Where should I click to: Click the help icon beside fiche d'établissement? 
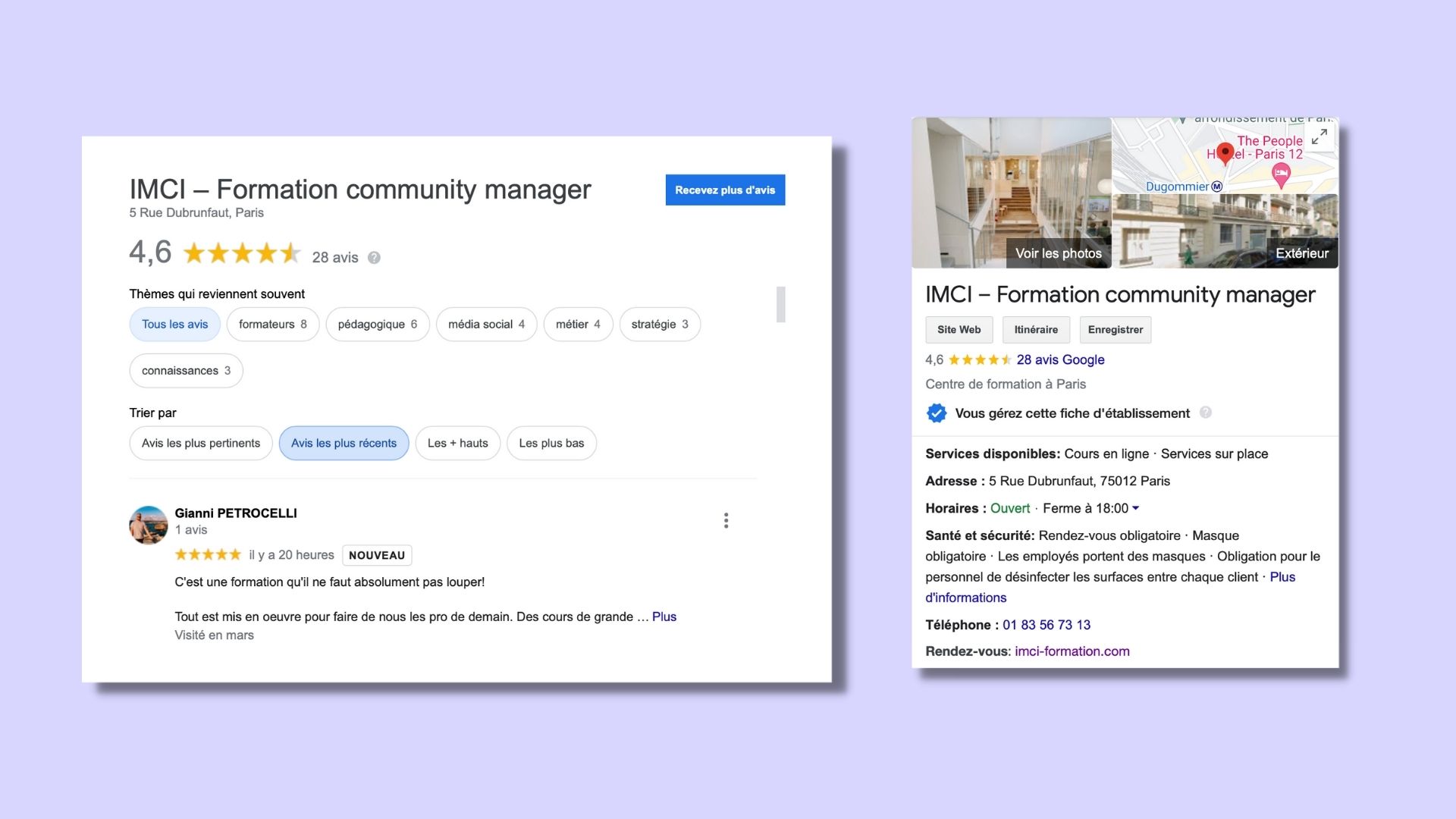point(1205,413)
